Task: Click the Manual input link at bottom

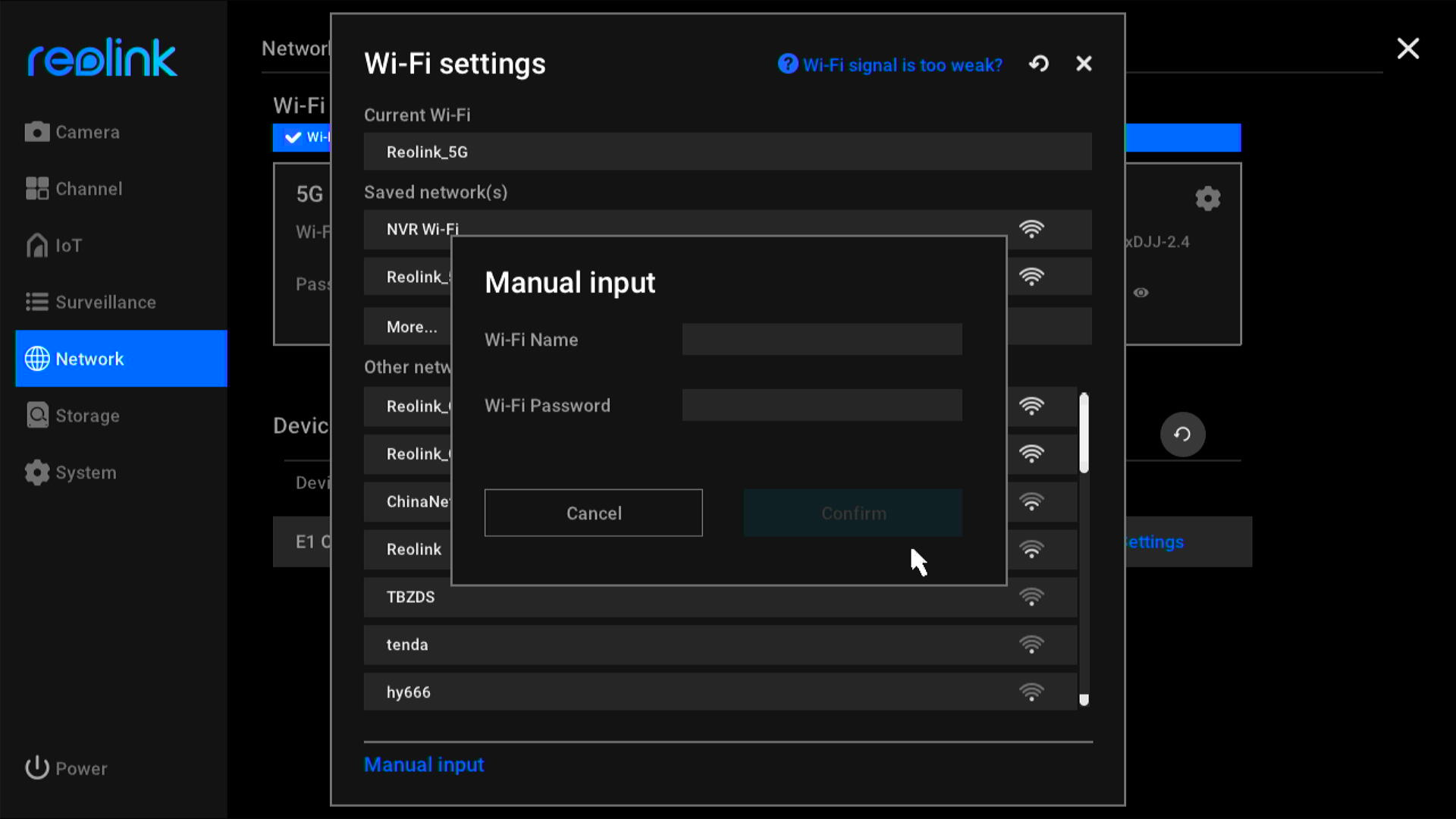Action: (424, 764)
